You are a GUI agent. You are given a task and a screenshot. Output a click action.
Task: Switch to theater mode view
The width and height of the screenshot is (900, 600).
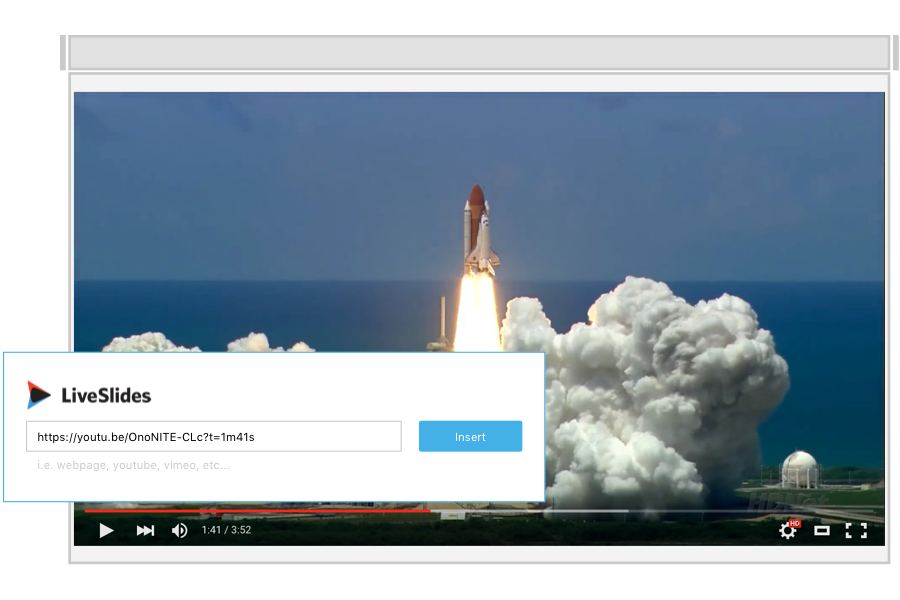[822, 531]
